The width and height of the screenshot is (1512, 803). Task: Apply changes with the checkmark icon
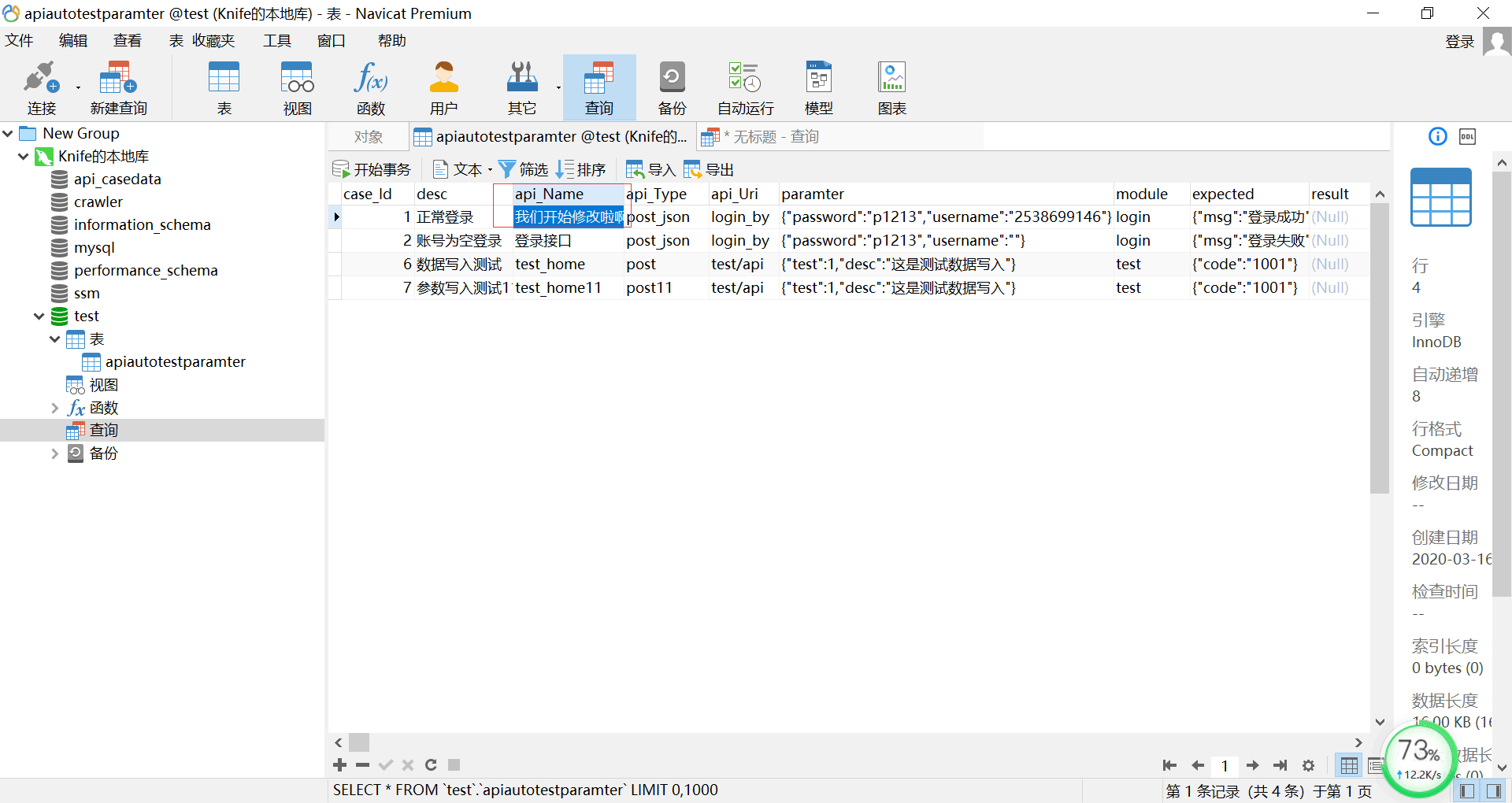coord(385,764)
